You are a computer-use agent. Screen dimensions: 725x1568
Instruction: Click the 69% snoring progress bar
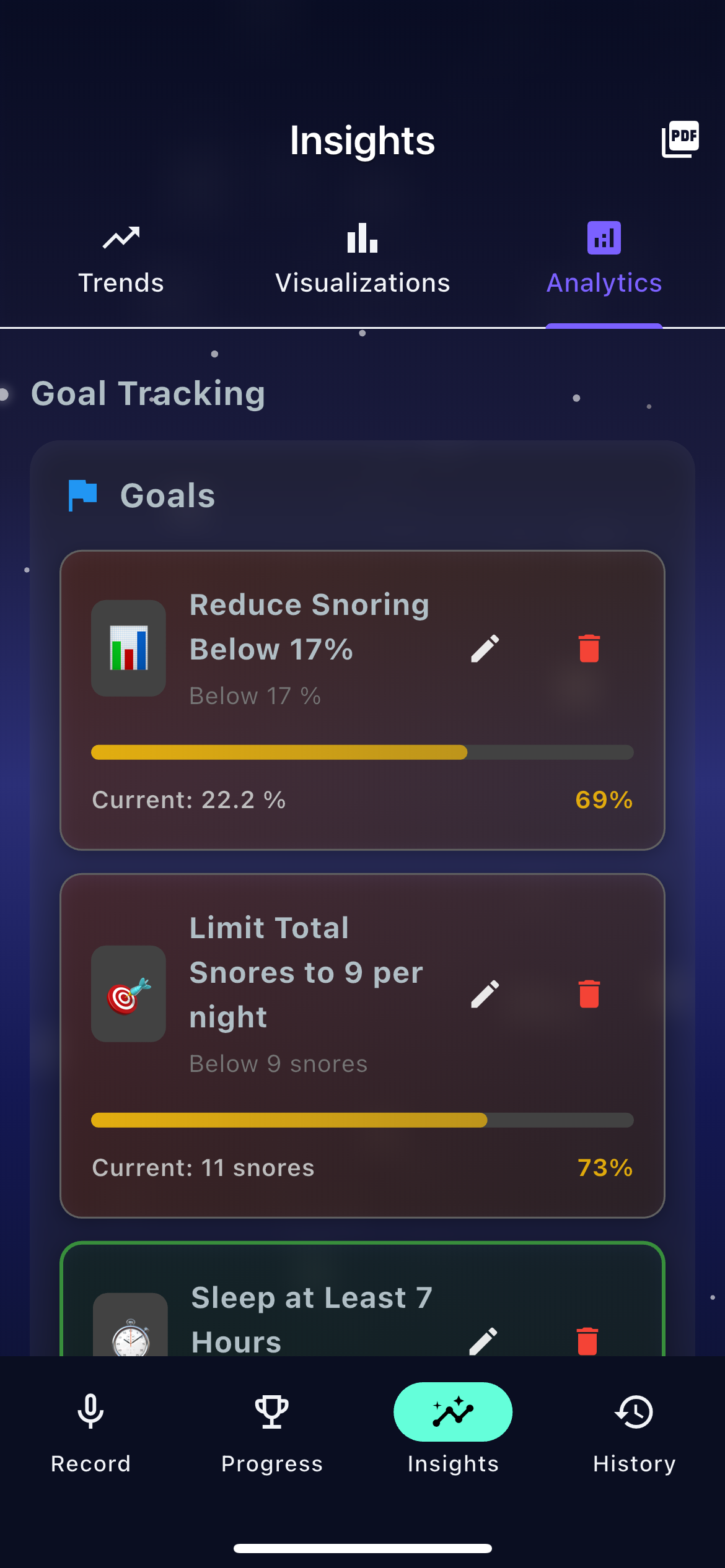pos(362,752)
